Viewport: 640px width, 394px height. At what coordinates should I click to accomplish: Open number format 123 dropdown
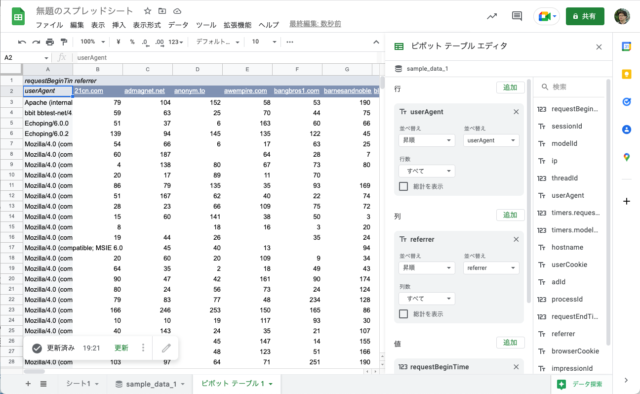pos(176,42)
